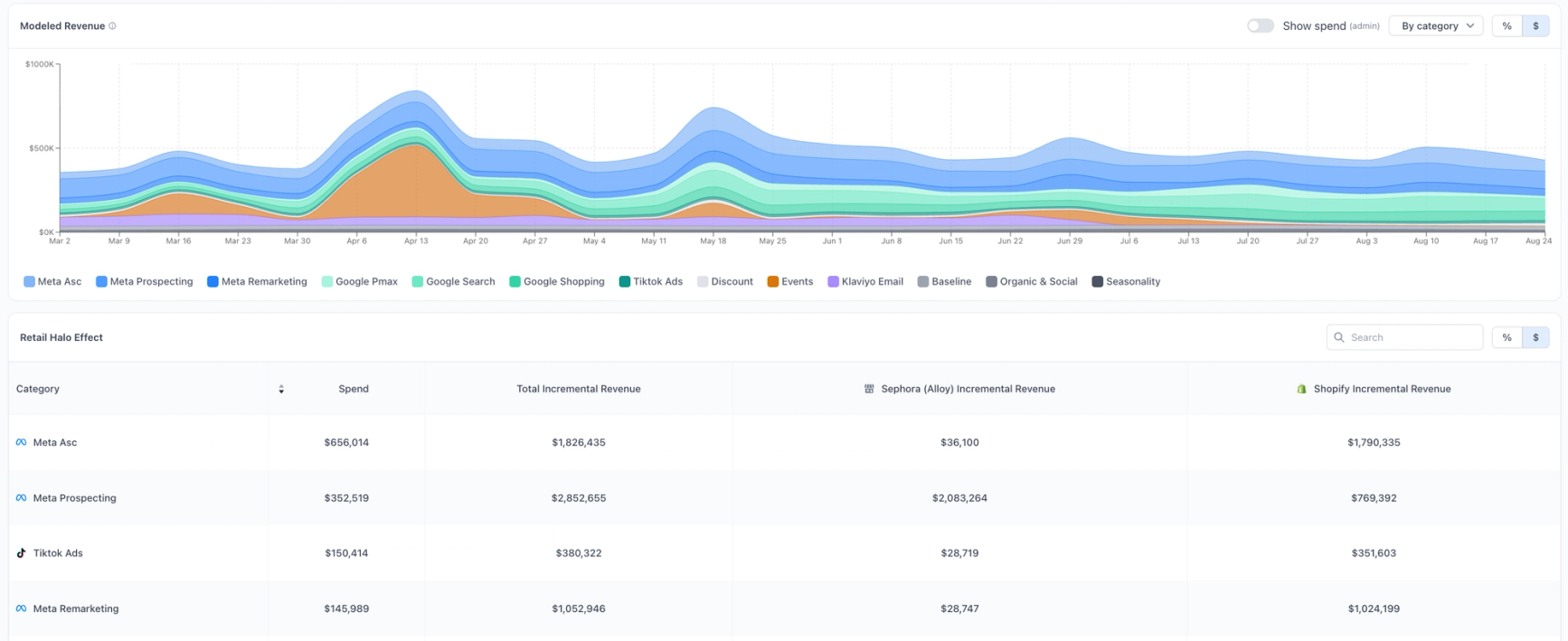Viewport: 1568px width, 641px height.
Task: Switch Retail Halo table to percent view
Action: coord(1507,337)
